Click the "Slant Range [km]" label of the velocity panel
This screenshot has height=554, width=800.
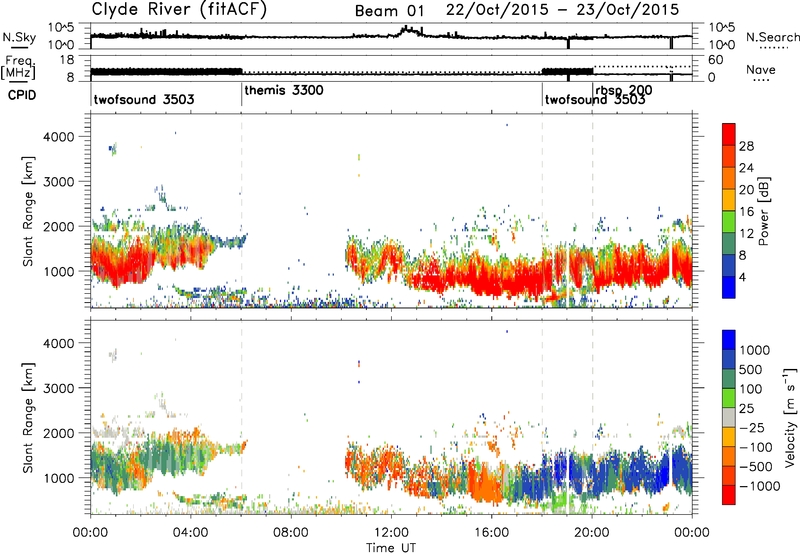click(x=28, y=417)
